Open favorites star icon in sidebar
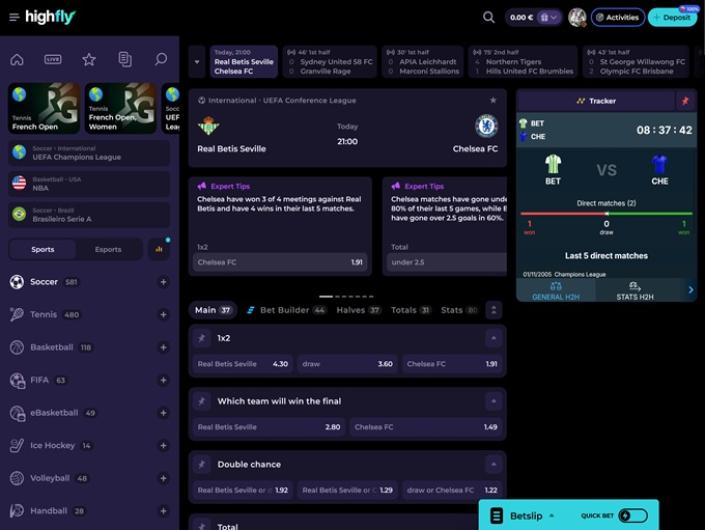This screenshot has width=705, height=530. tap(89, 59)
